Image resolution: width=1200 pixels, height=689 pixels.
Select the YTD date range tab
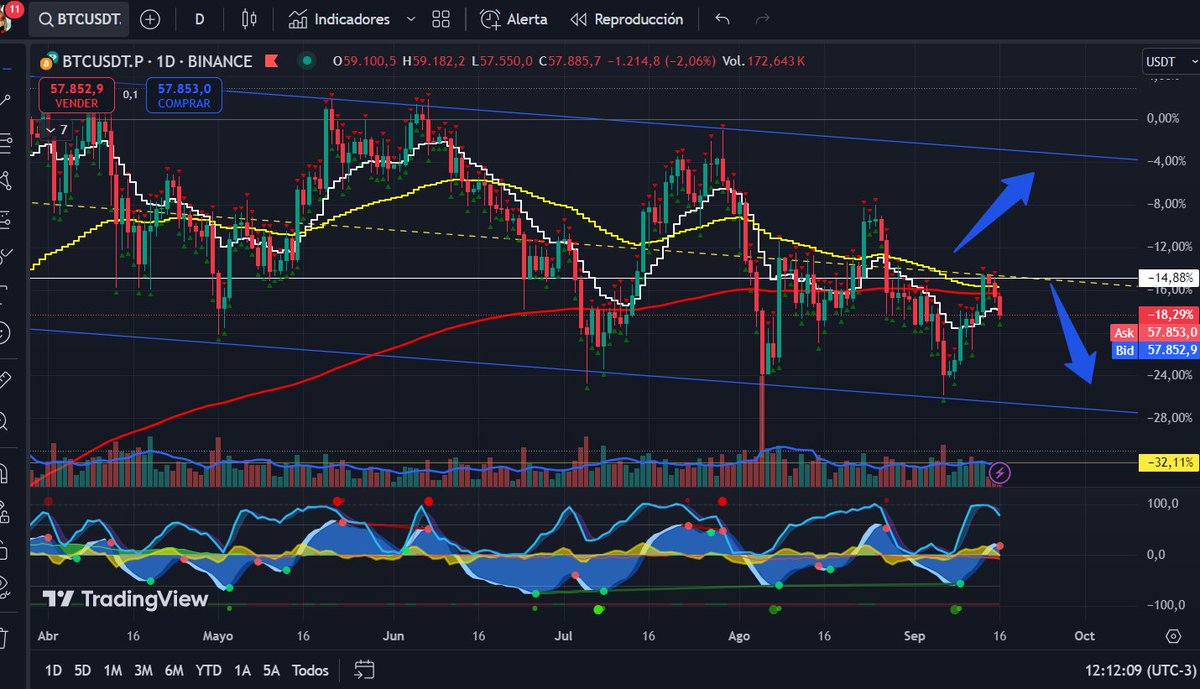[x=209, y=669]
